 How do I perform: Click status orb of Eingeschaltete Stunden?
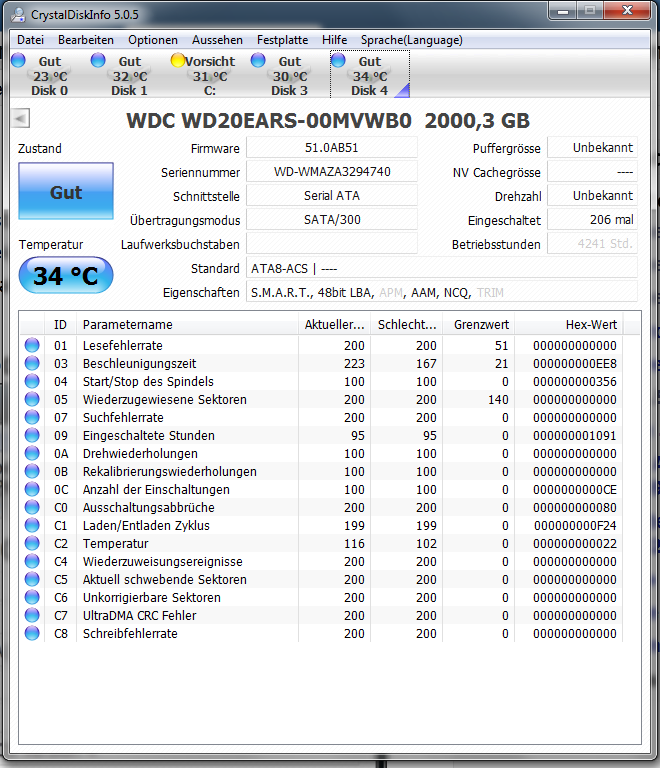click(32, 435)
